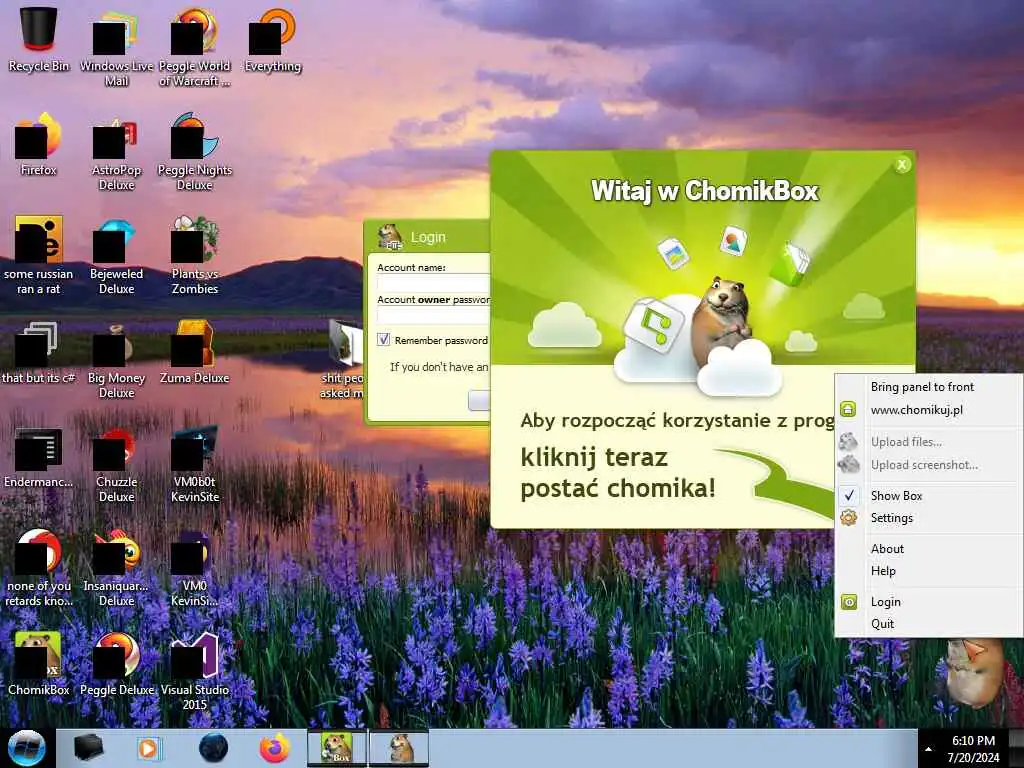Select the 'that but its c#' icon
1024x768 pixels.
[39, 351]
